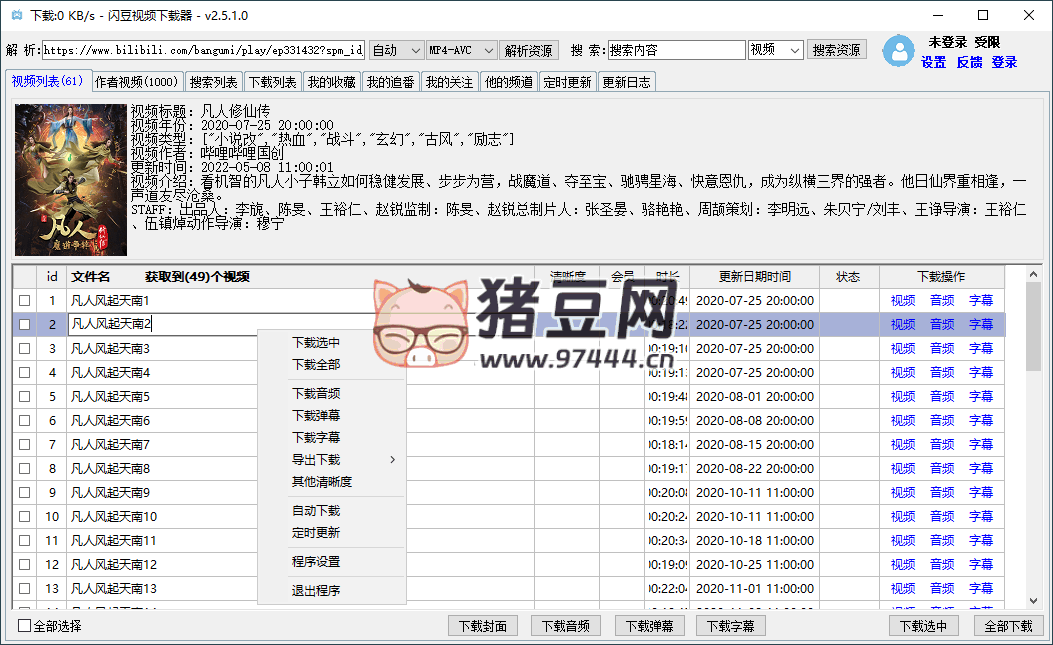Select 程序设置 from the context menu
1053x645 pixels.
point(316,562)
